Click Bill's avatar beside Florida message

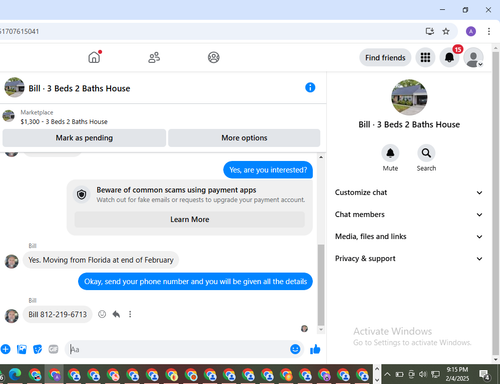click(12, 261)
